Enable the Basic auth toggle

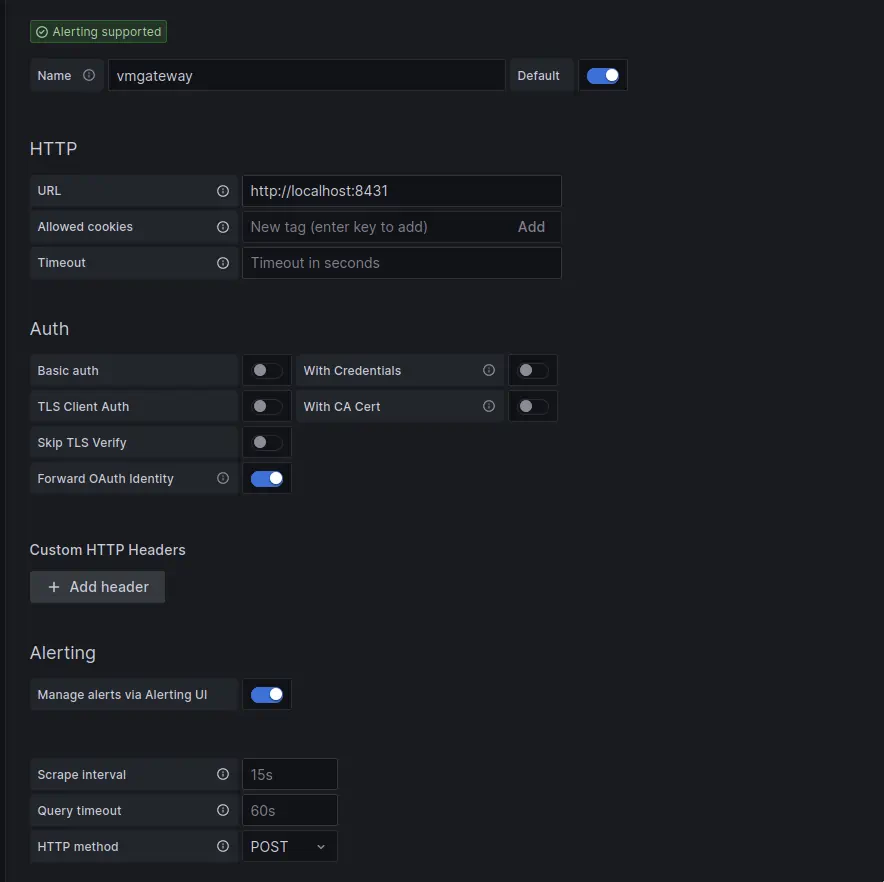point(267,370)
